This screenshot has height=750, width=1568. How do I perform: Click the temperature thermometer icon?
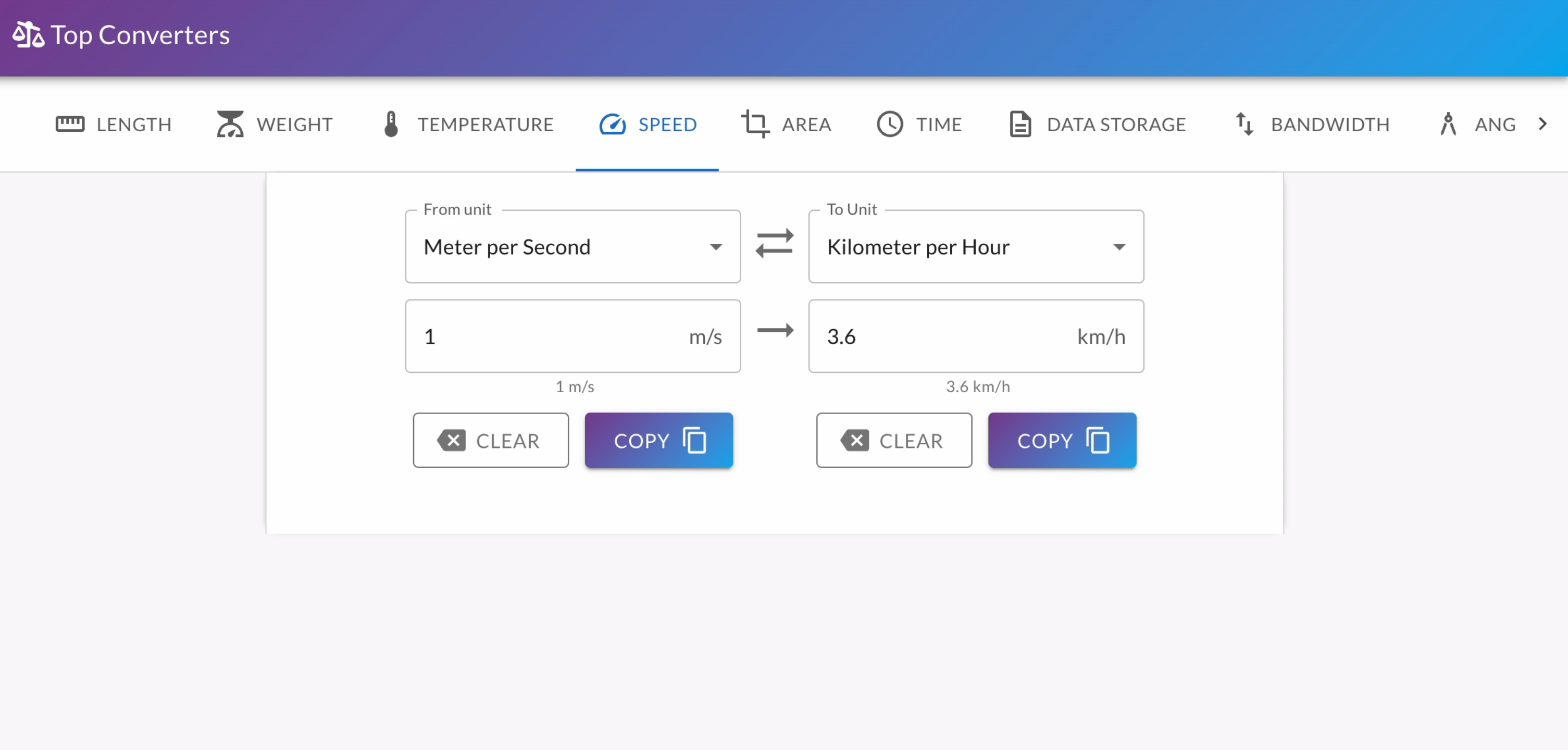[x=391, y=124]
